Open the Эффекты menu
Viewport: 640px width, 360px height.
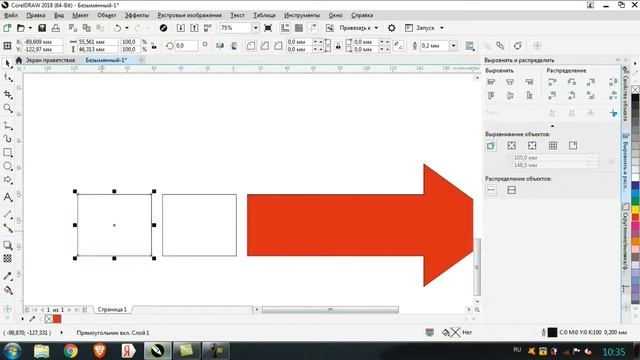(137, 15)
